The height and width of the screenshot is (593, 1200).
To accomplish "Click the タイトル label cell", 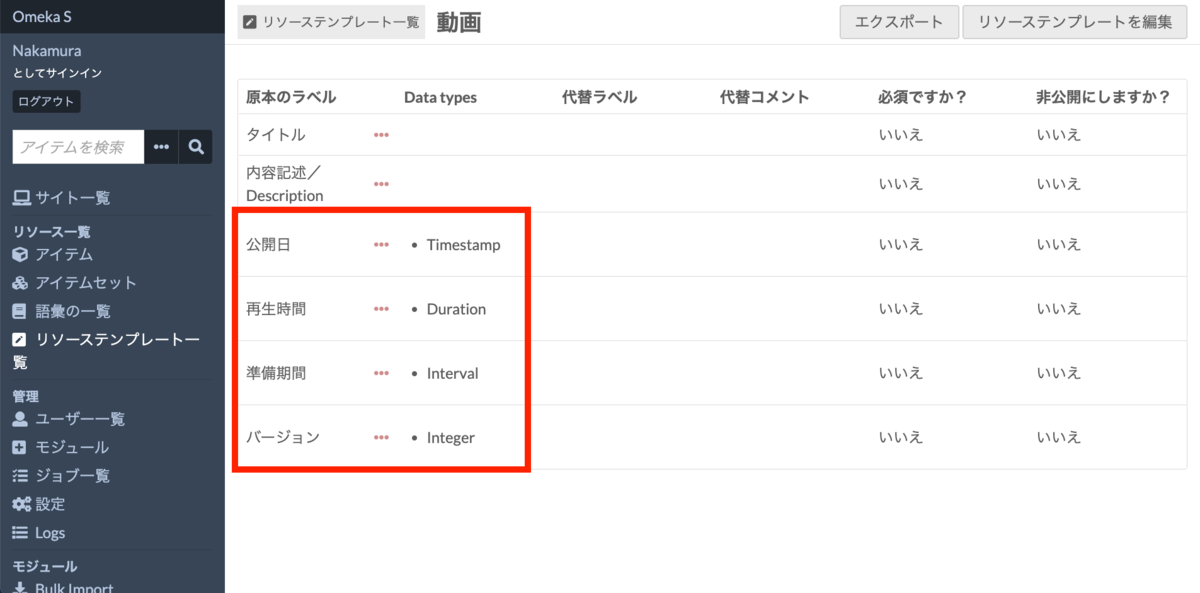I will (276, 135).
